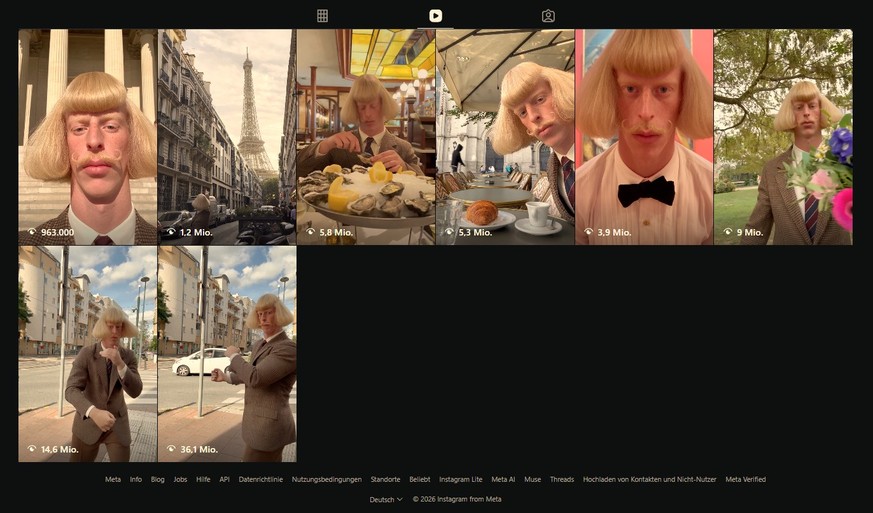
Task: Open Hochladen von Kontakten und Nicht-Nutzer link
Action: coord(650,479)
